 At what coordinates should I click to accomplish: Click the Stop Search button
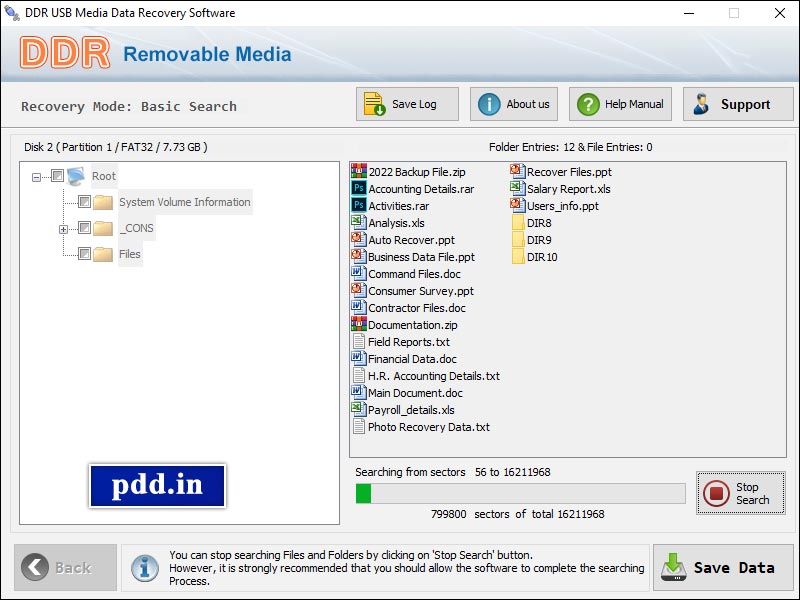point(740,492)
